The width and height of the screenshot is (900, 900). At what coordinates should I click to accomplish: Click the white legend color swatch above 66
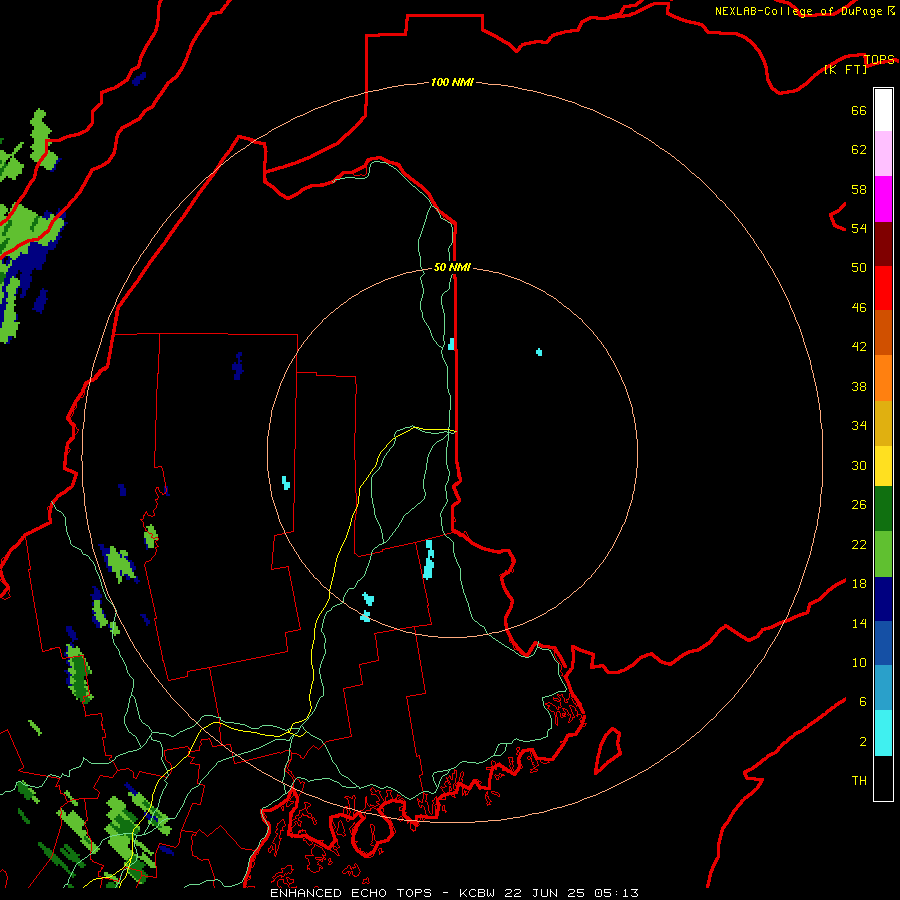[883, 110]
